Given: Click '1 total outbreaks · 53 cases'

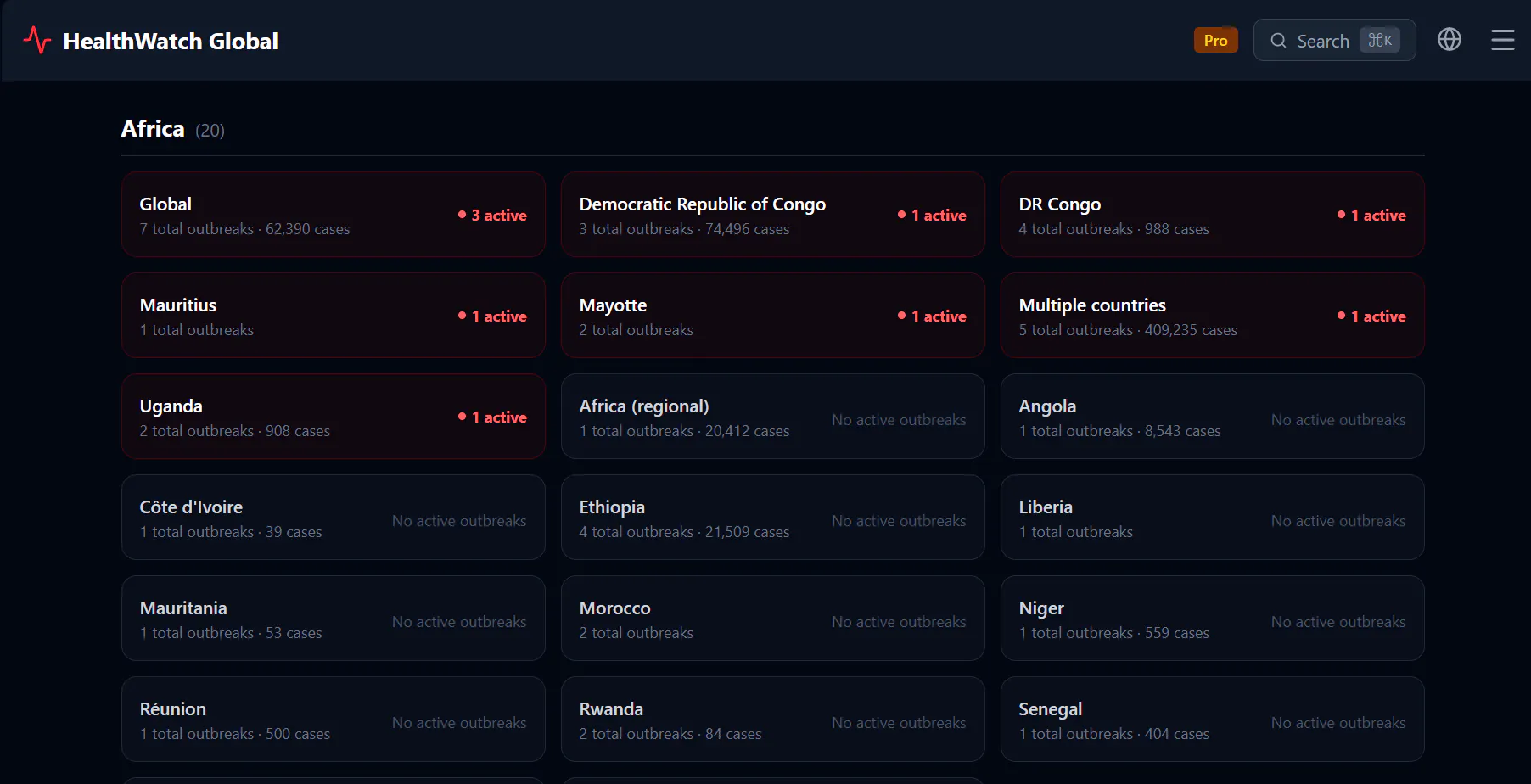Looking at the screenshot, I should click(231, 633).
